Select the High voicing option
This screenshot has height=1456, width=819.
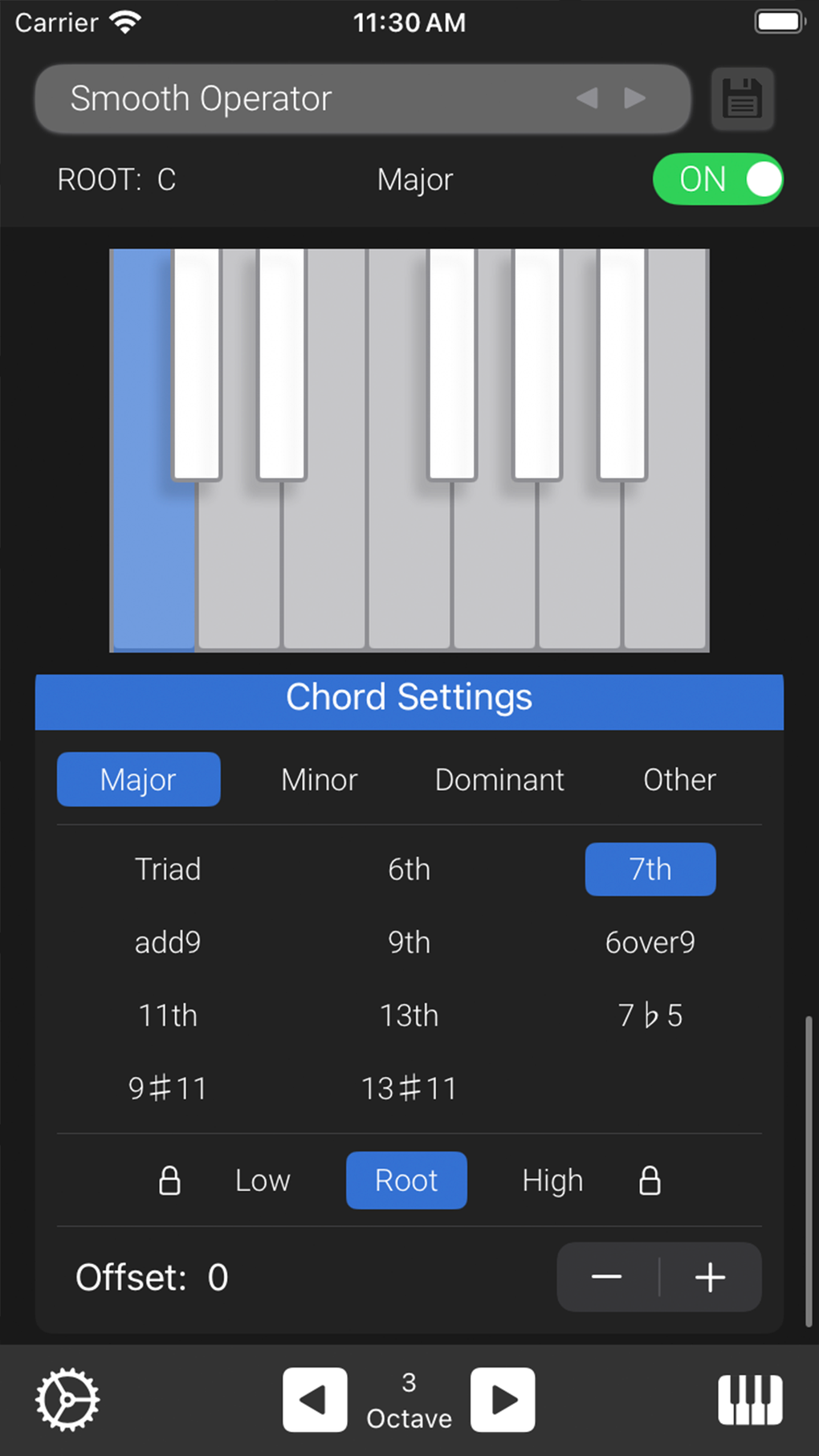(x=552, y=1181)
